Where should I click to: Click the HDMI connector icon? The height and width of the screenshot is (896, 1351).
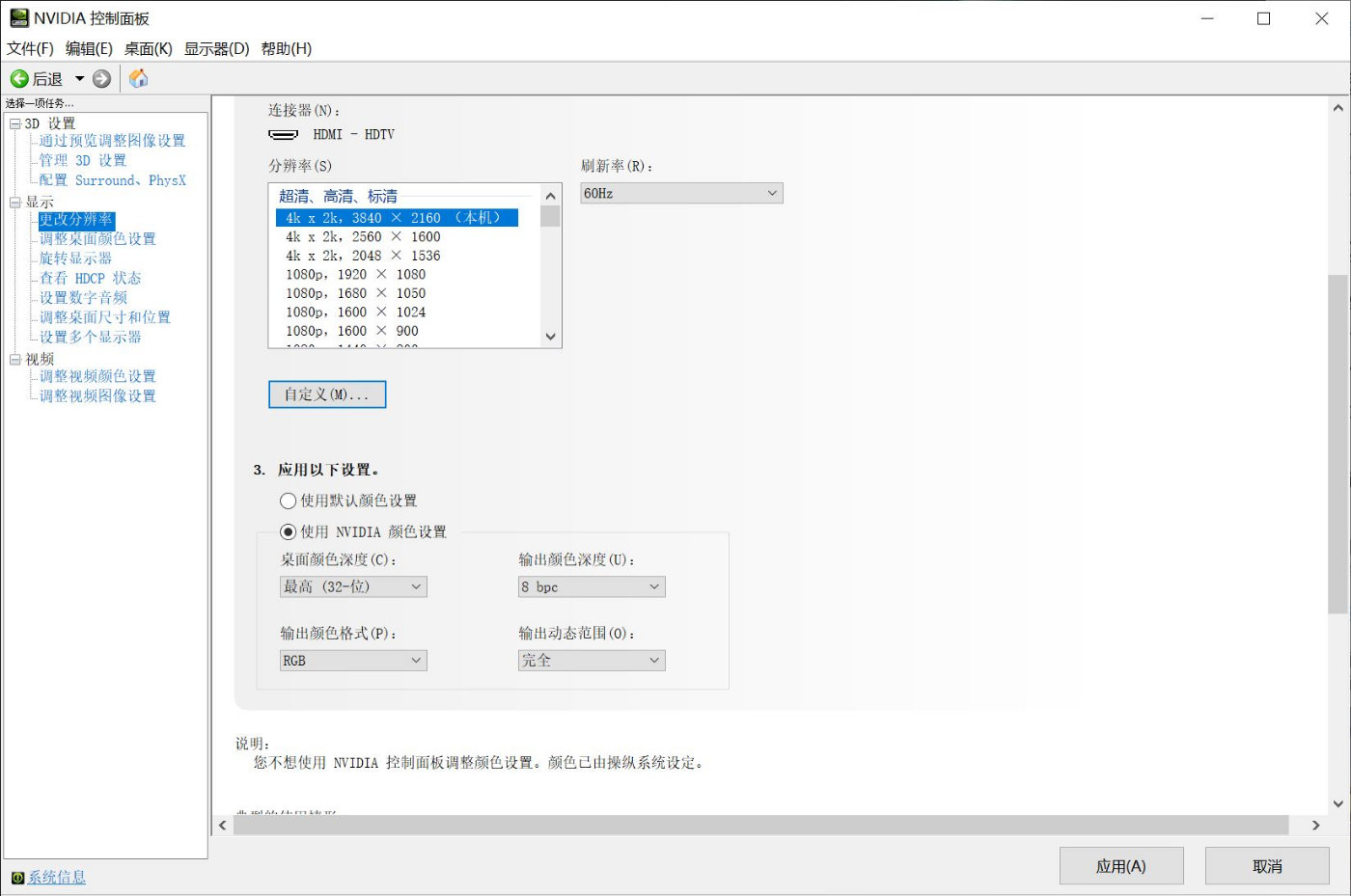[x=283, y=135]
